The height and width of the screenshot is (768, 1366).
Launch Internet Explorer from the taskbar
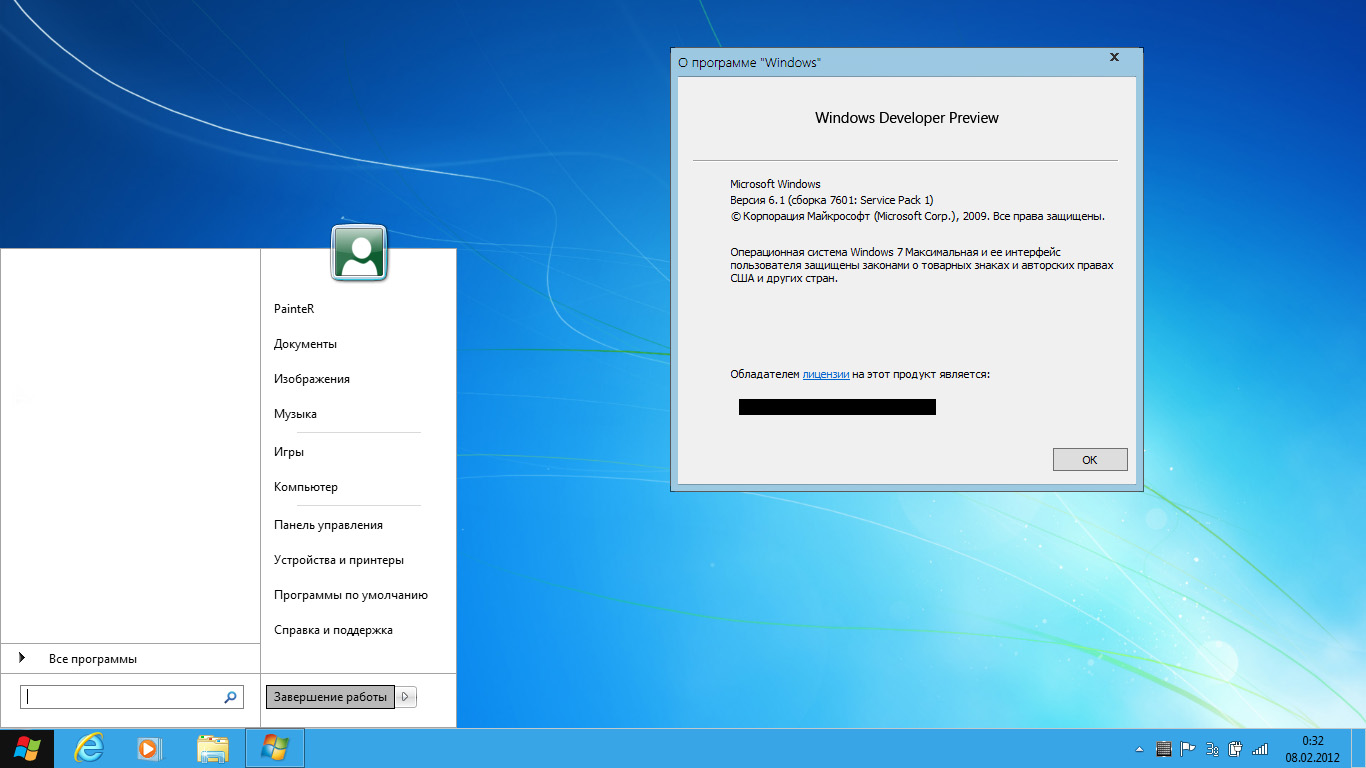[89, 748]
